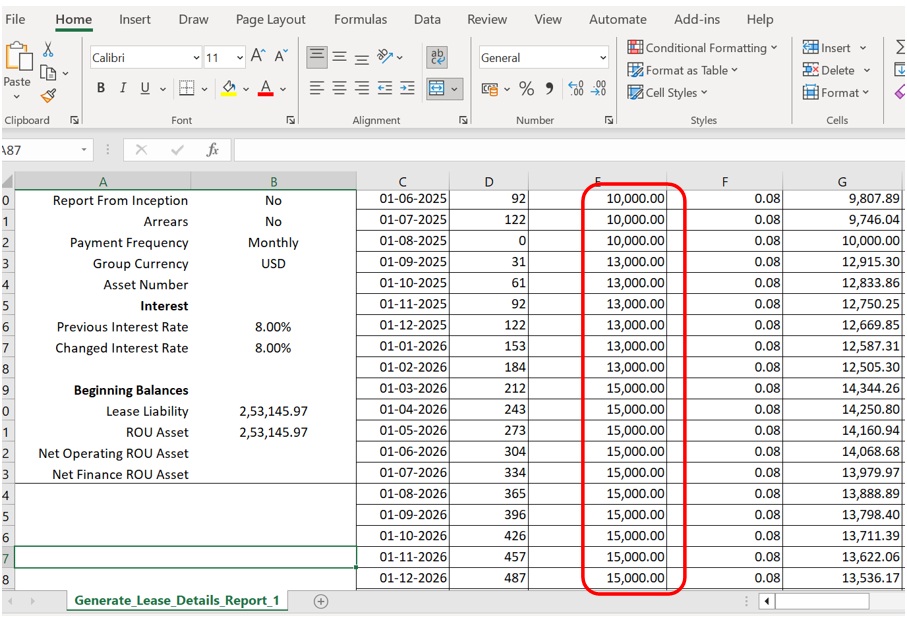
Task: Apply Percent Style number format
Action: (x=526, y=89)
